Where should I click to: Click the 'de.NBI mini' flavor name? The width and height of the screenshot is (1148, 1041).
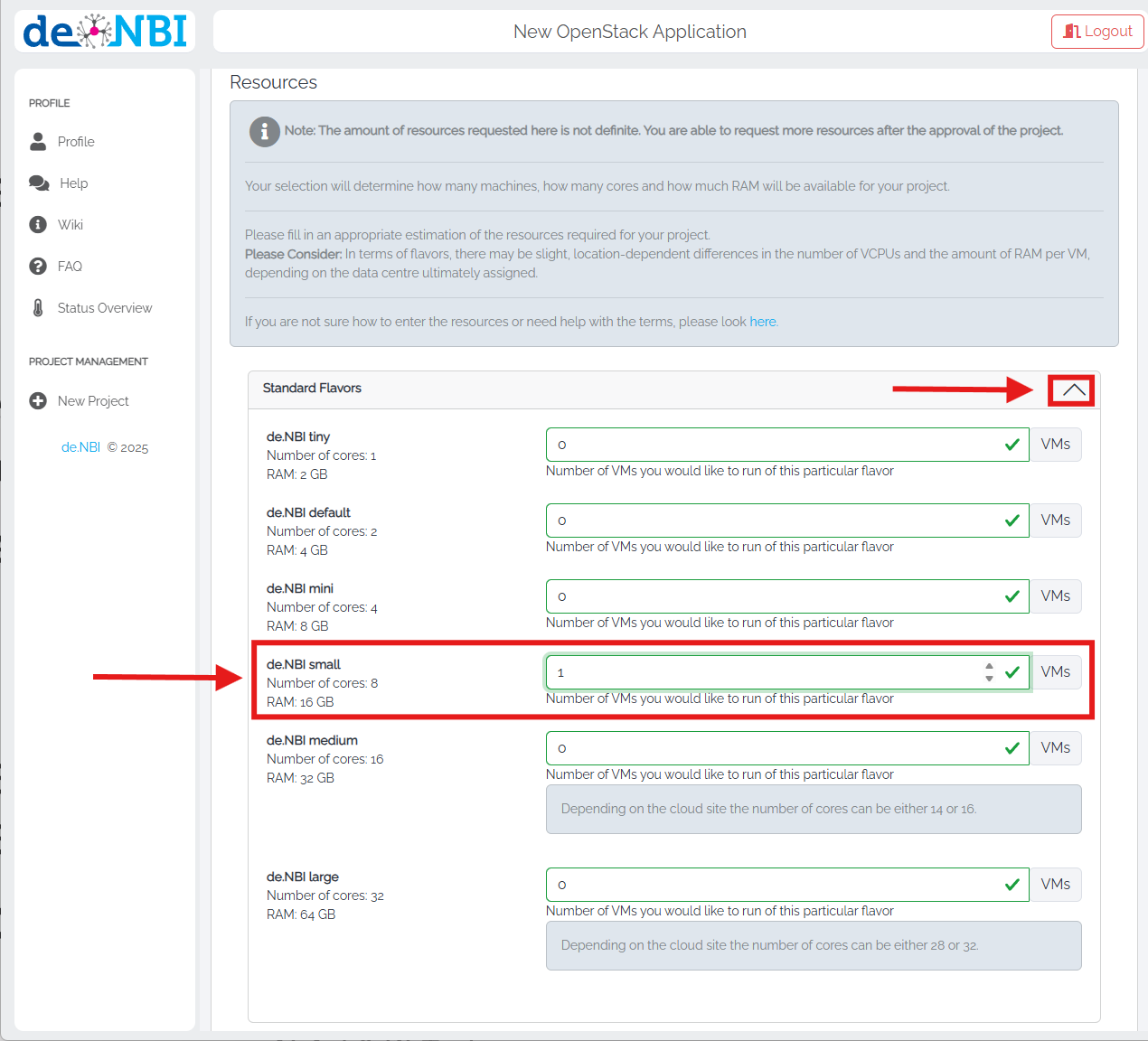(x=300, y=588)
